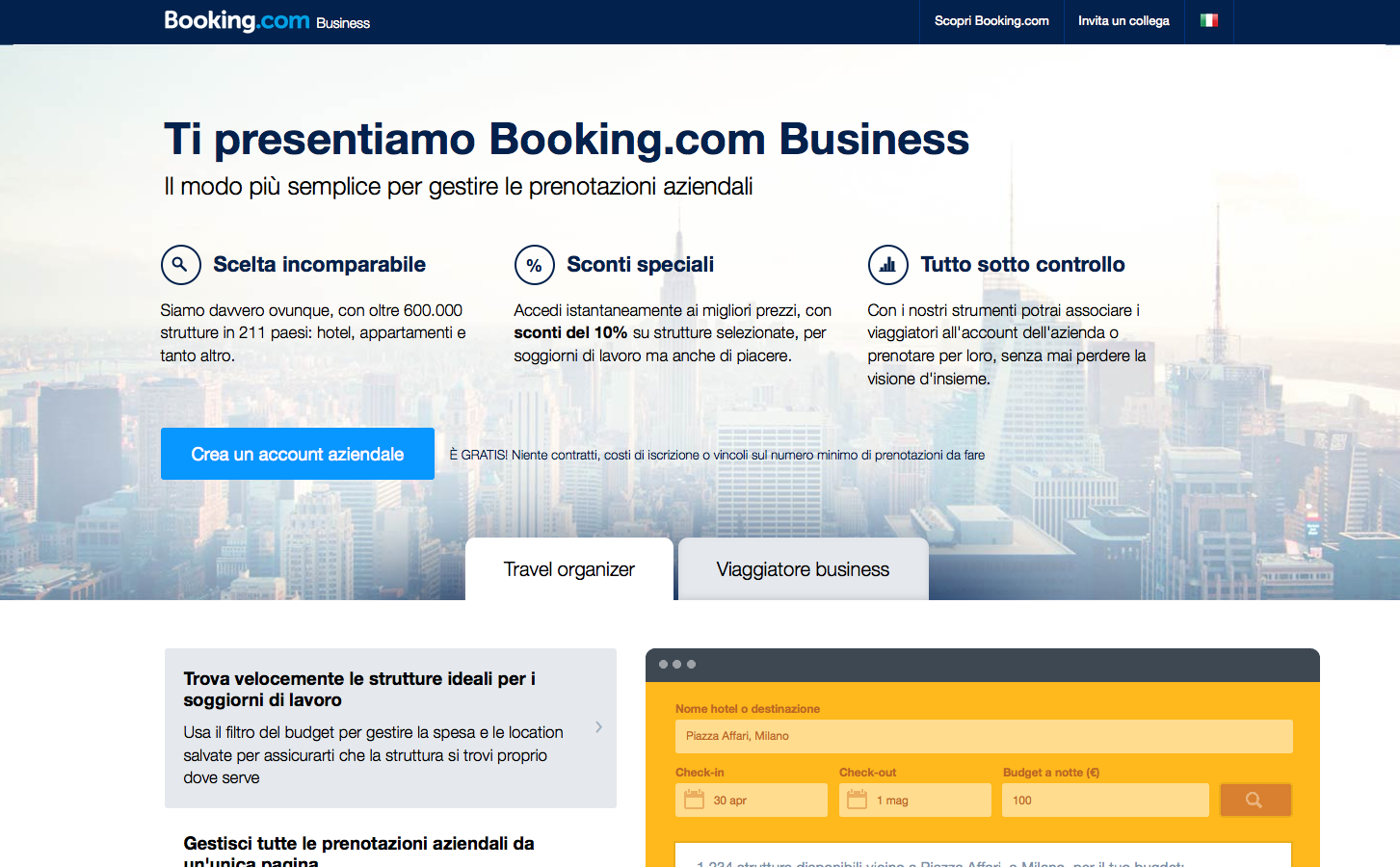Click the sconti del 10% bold text
The width and height of the screenshot is (1400, 867).
pos(570,332)
